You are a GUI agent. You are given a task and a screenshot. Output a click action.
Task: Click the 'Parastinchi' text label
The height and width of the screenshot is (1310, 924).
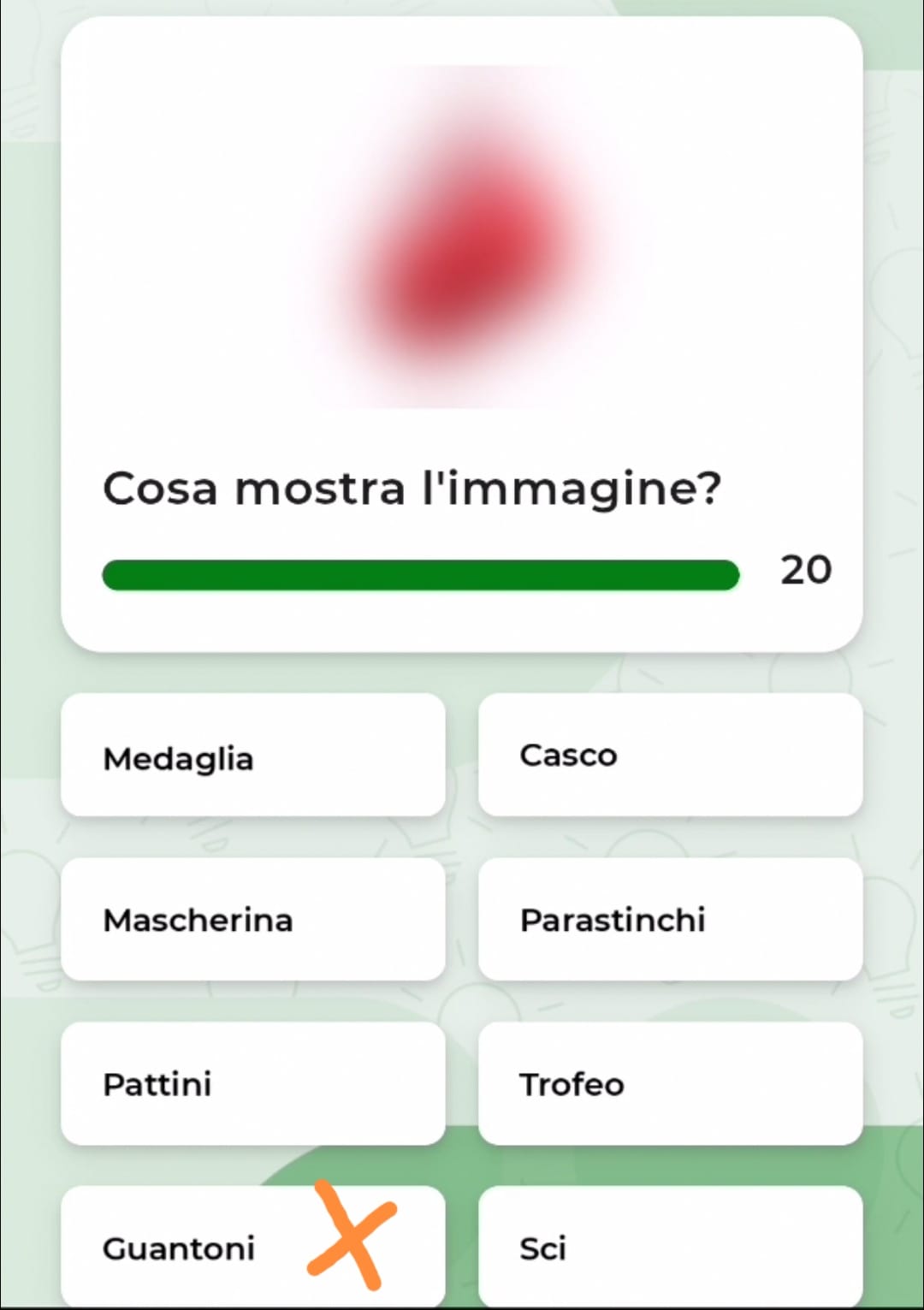(x=613, y=920)
